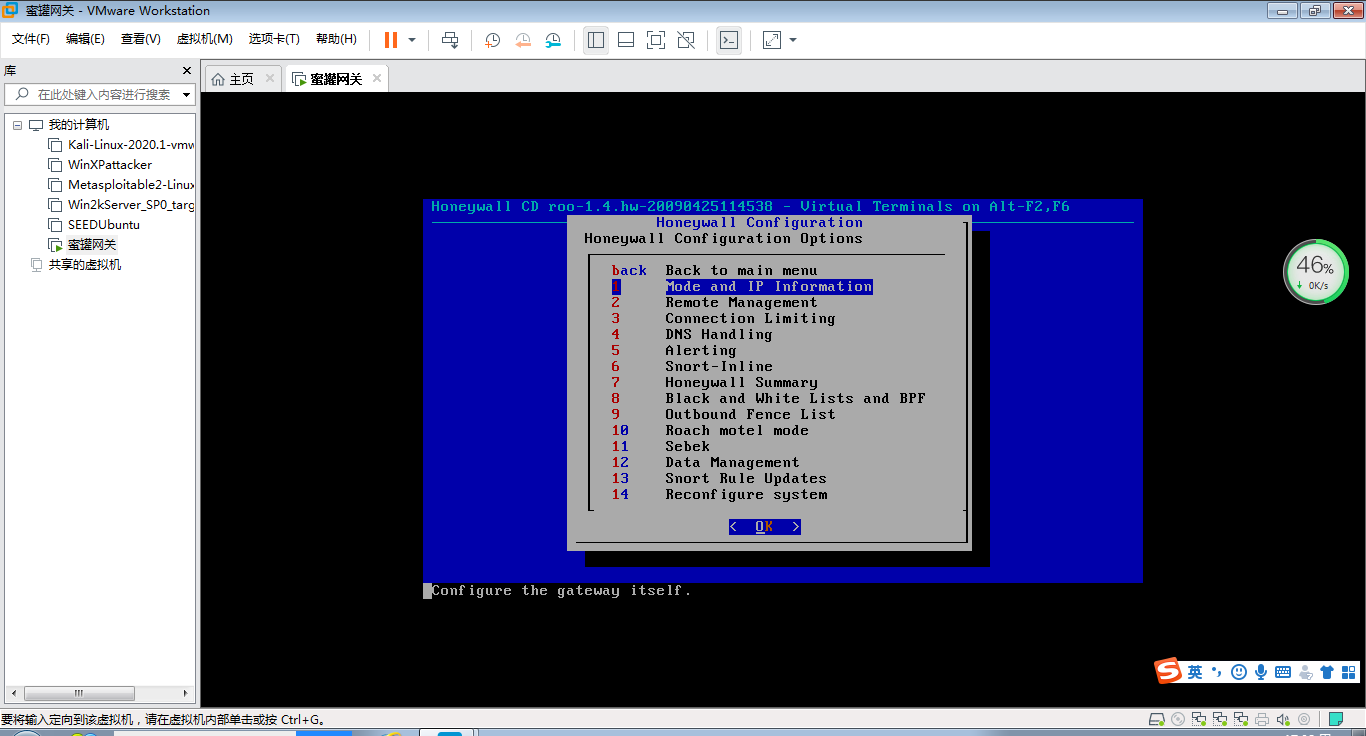Open the 帮助(H) menu
The width and height of the screenshot is (1366, 736).
[336, 39]
